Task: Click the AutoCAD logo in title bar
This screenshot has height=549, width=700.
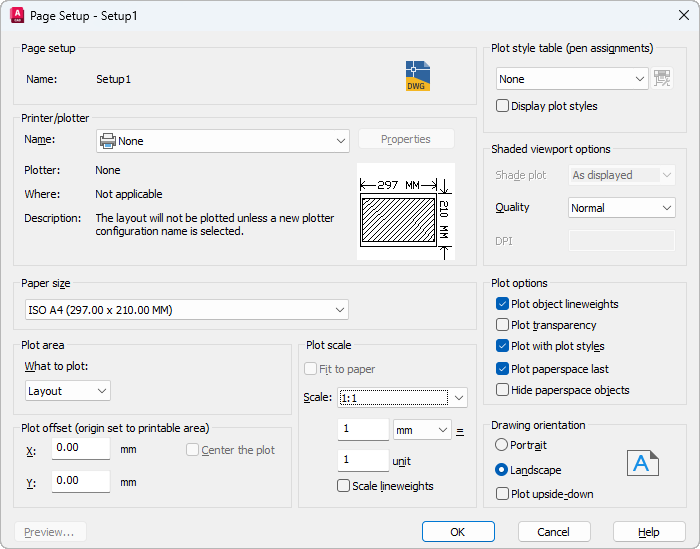Action: coord(17,16)
